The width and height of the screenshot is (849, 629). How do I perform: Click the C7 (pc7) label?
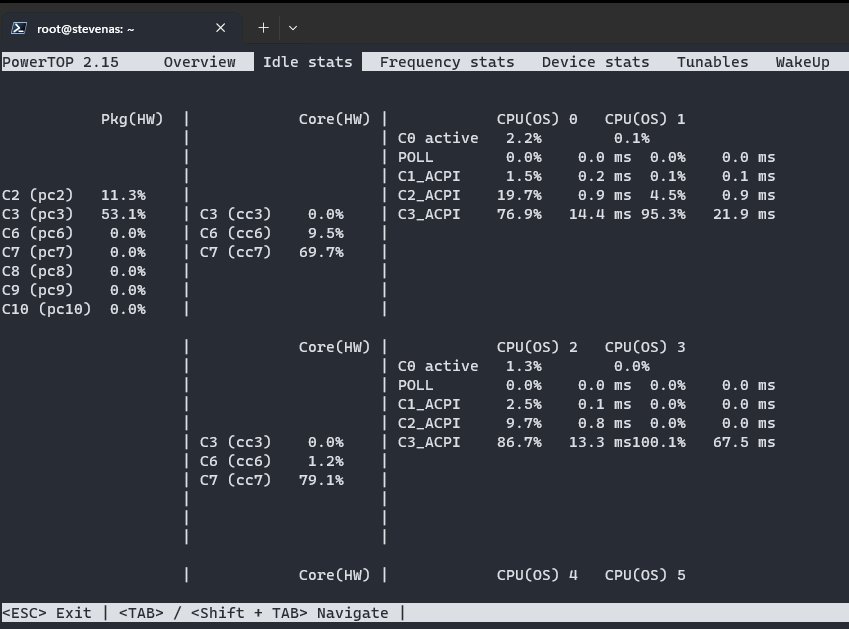(x=37, y=252)
